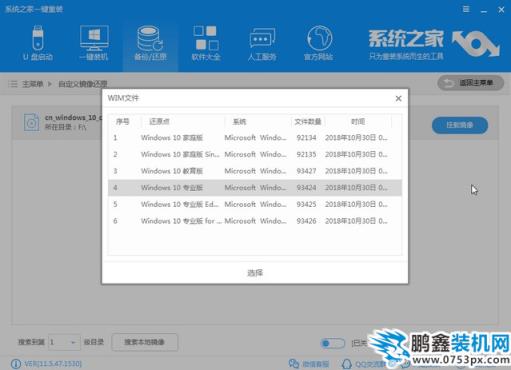
Task: Click the 自定义镜像还原 breadcrumb label
Action: (83, 84)
